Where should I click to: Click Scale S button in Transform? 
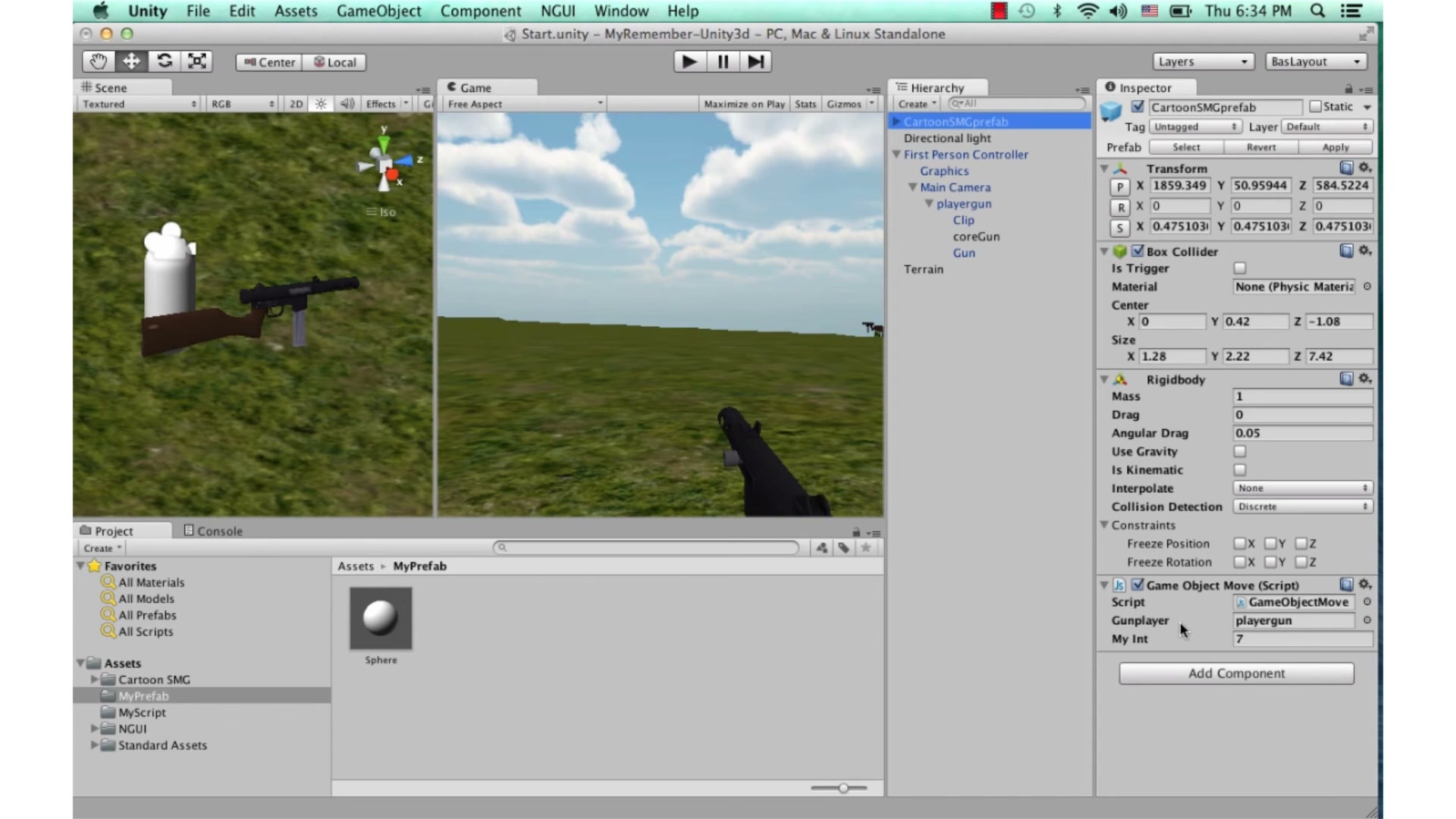(x=1120, y=227)
